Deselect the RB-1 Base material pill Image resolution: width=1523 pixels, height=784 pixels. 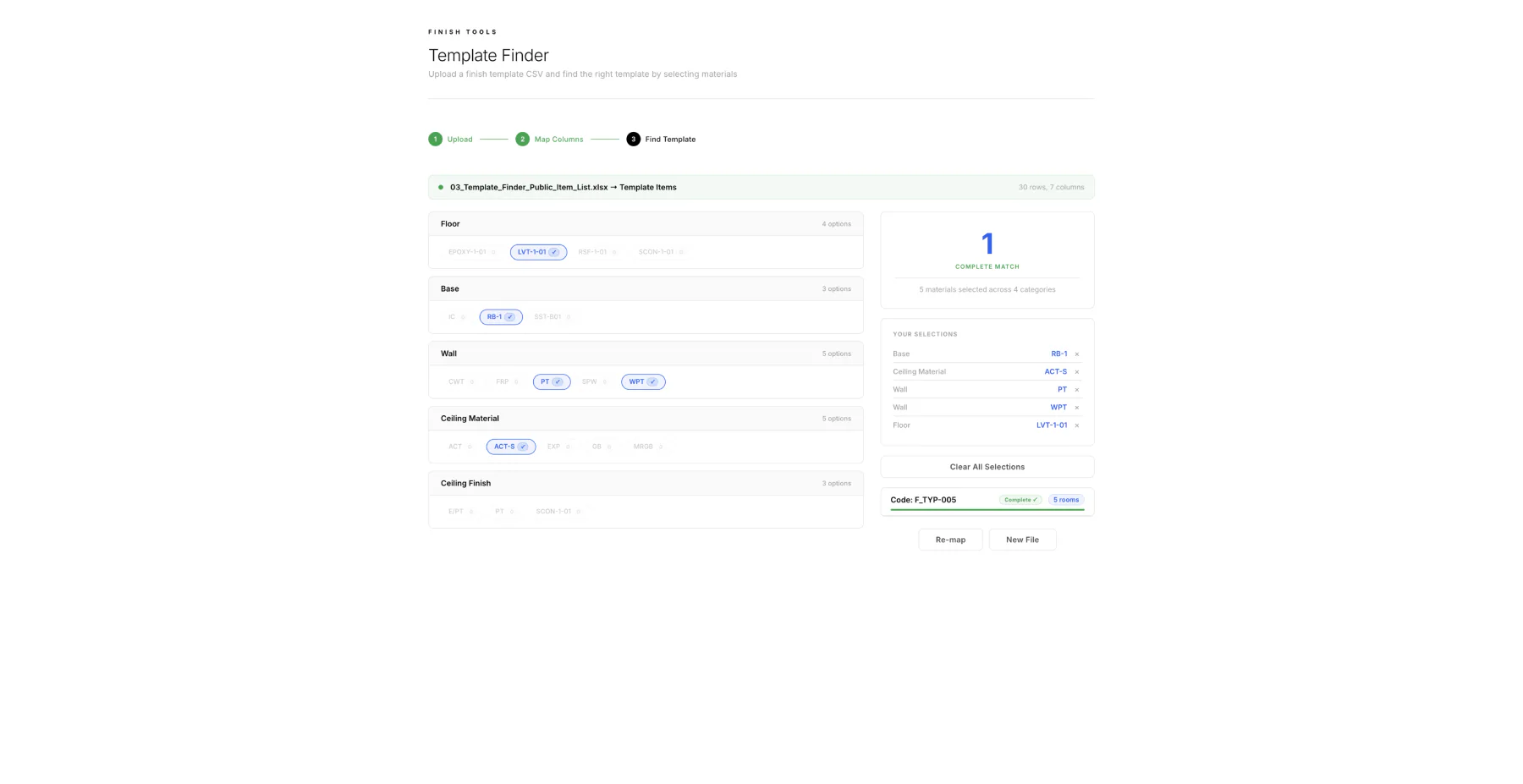coord(500,316)
